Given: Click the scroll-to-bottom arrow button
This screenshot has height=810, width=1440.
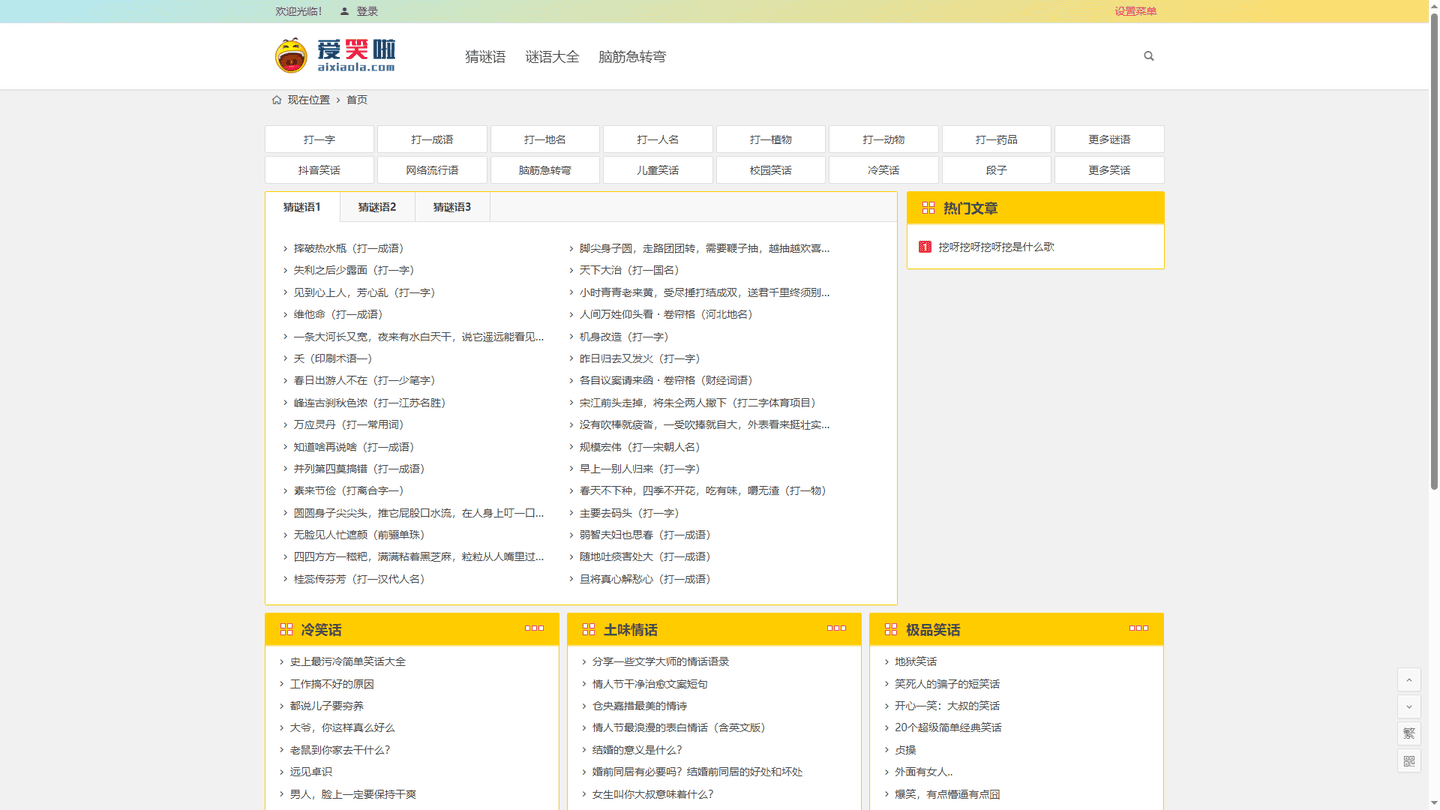Looking at the screenshot, I should (x=1409, y=707).
